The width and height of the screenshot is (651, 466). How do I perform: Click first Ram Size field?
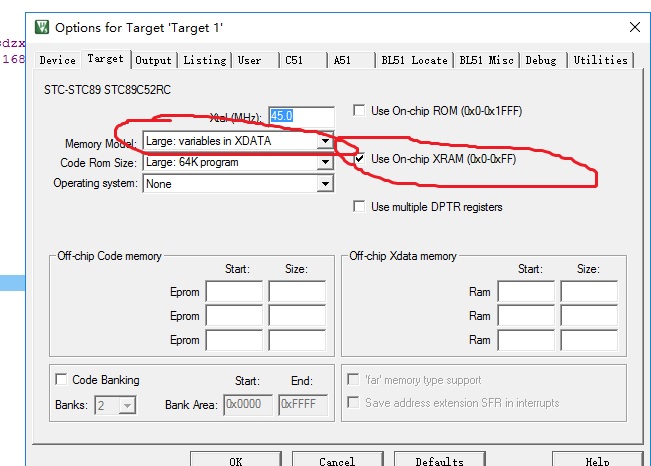click(589, 292)
